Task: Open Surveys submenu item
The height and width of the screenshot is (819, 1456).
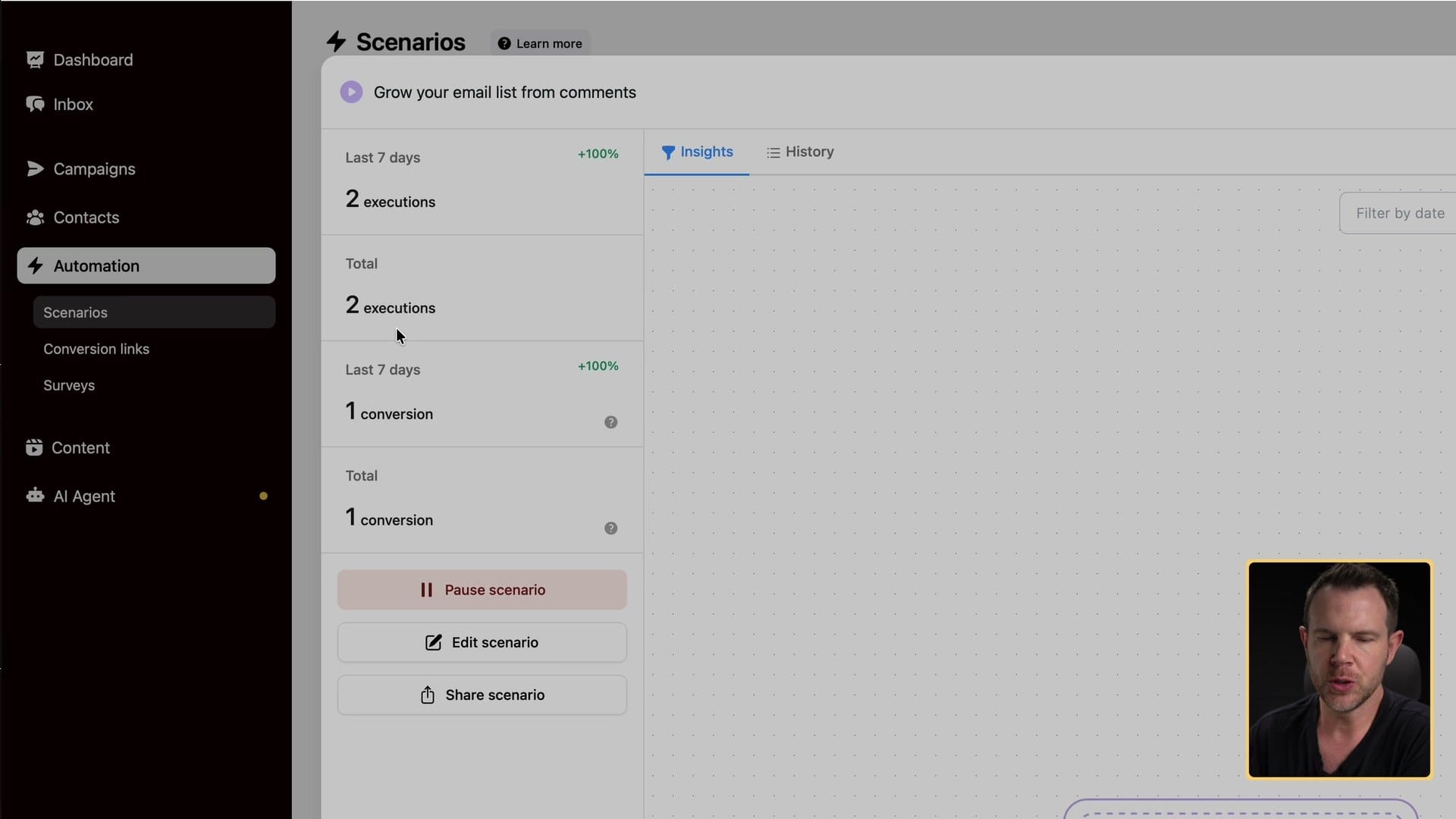Action: coord(69,385)
